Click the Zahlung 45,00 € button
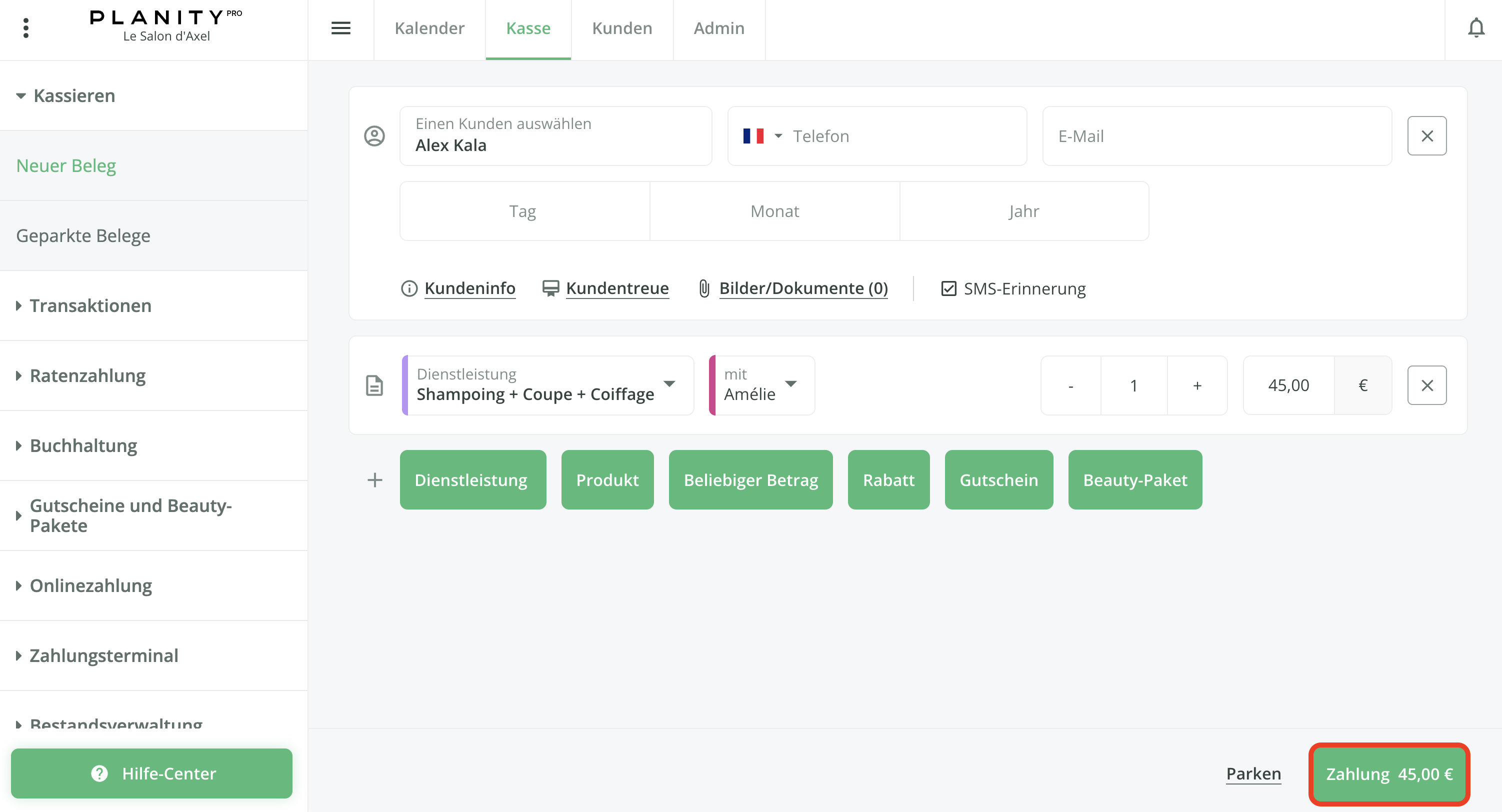This screenshot has width=1502, height=812. tap(1389, 773)
